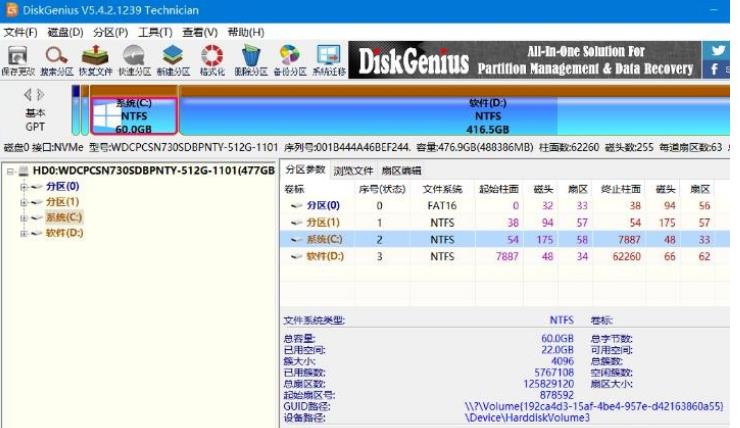This screenshot has width=740, height=428.
Task: Select 分区(0) in the disk tree
Action: coord(62,186)
